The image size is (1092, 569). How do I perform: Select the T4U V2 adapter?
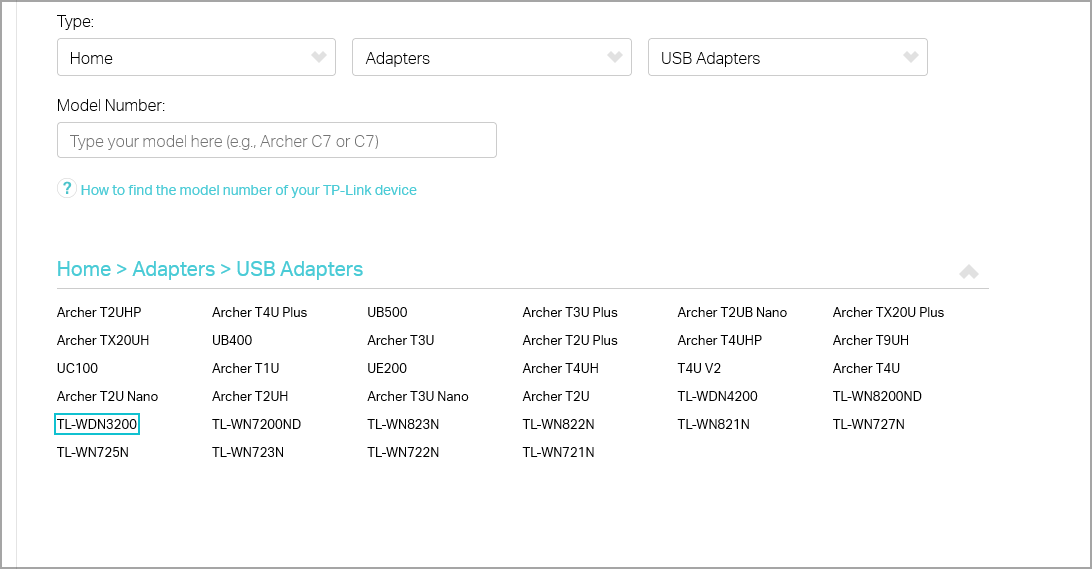click(x=699, y=368)
